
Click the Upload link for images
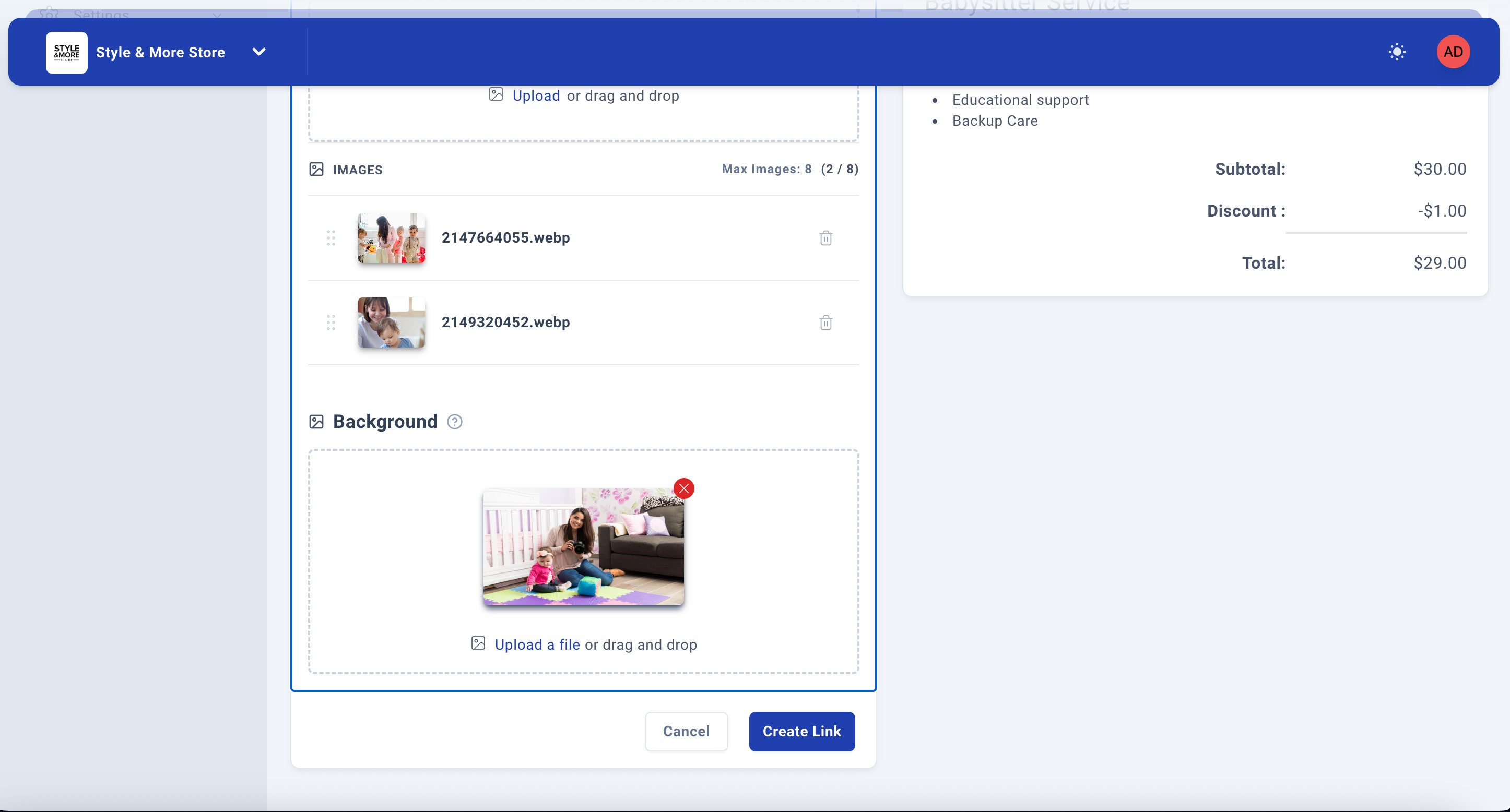pyautogui.click(x=536, y=95)
